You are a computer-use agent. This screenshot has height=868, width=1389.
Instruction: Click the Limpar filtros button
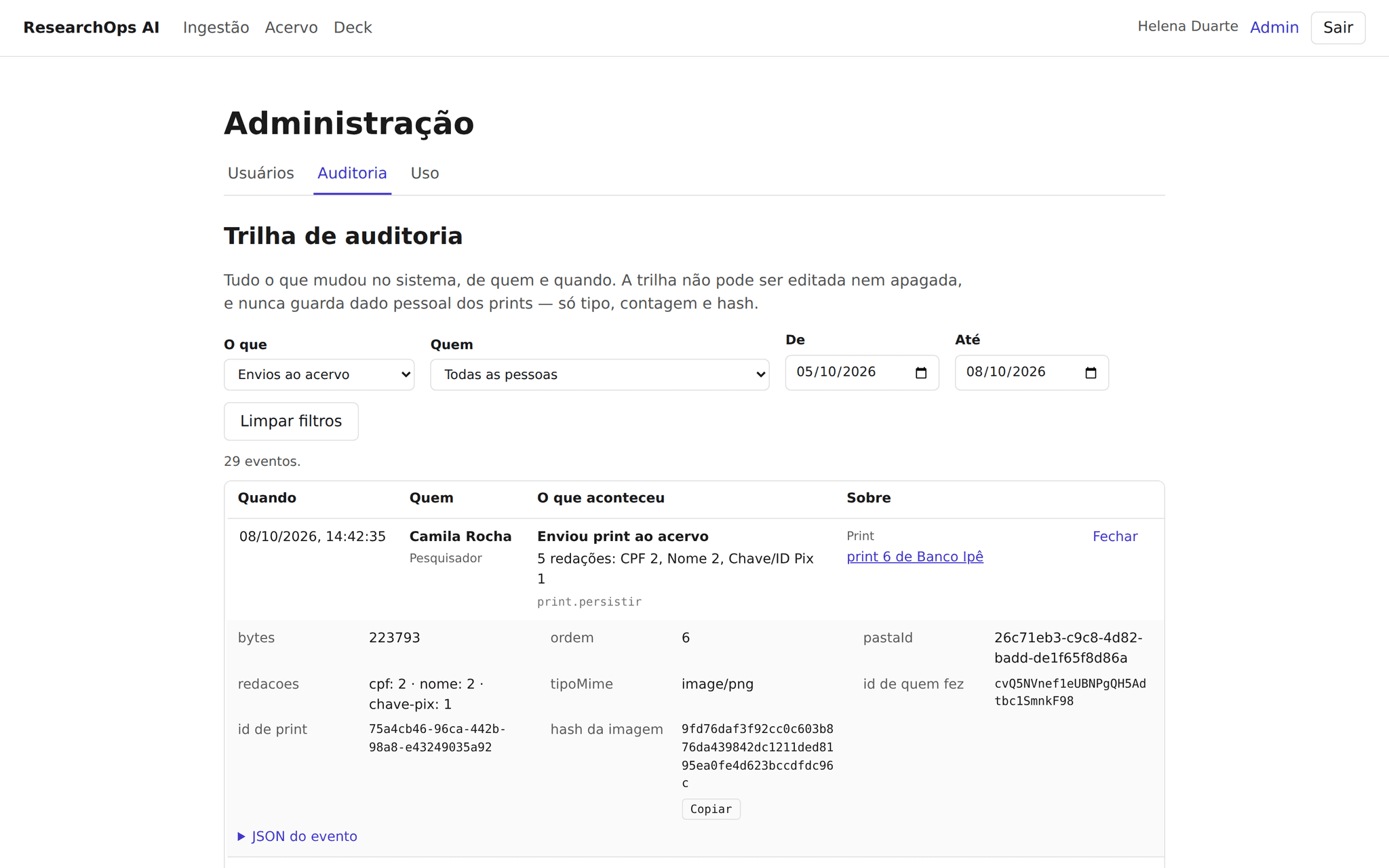[291, 421]
